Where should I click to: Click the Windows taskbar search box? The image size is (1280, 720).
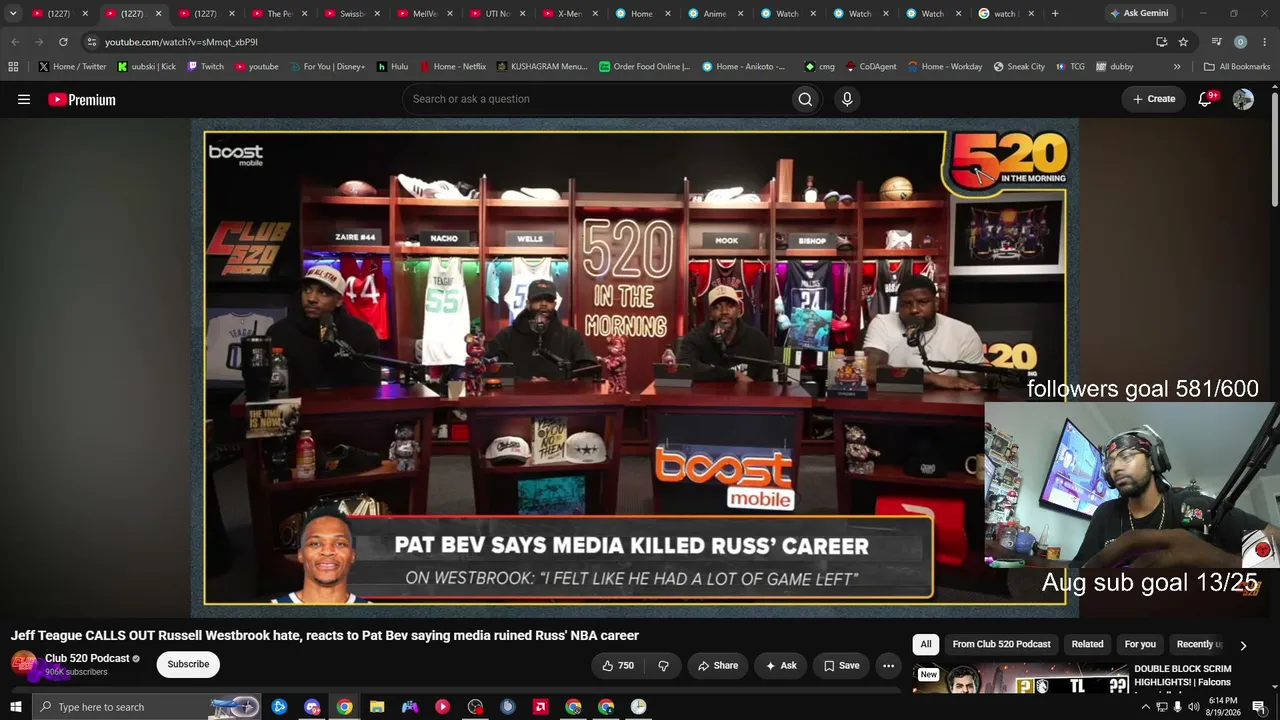pos(146,707)
